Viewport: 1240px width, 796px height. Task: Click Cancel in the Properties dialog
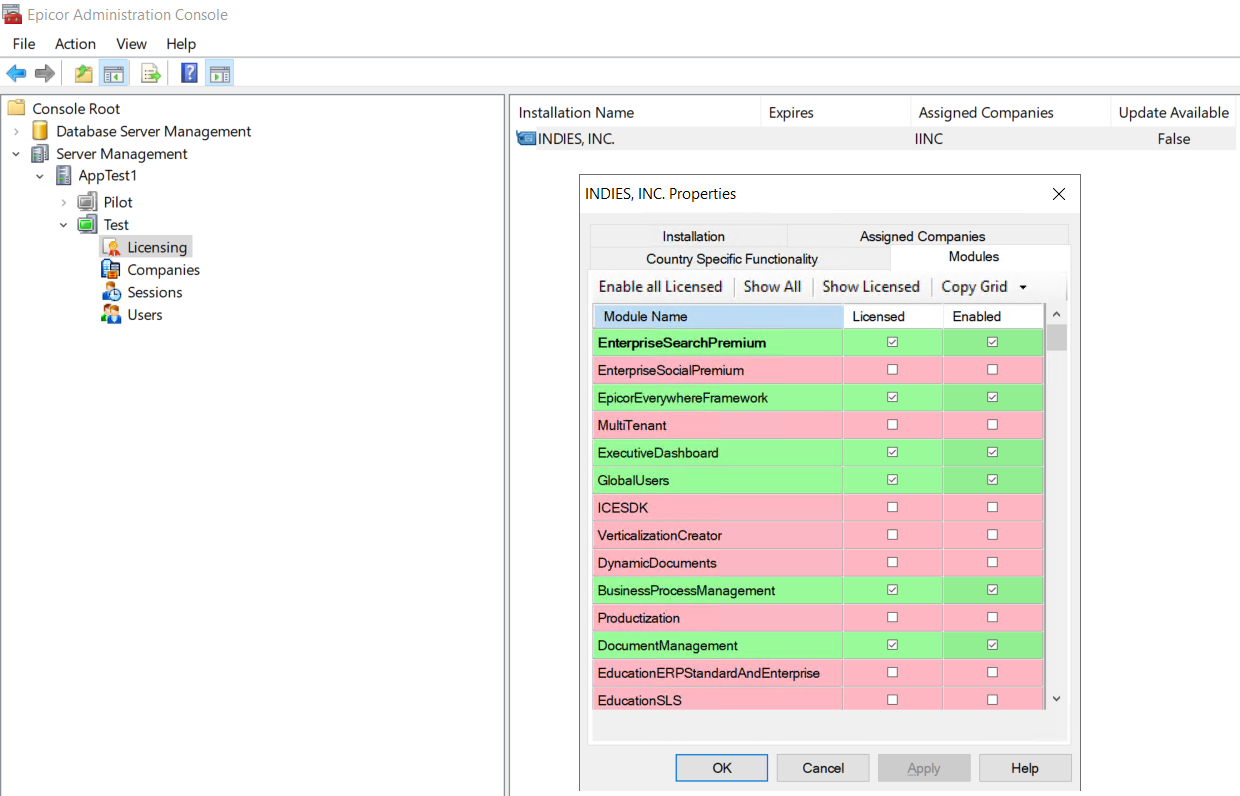(x=823, y=768)
